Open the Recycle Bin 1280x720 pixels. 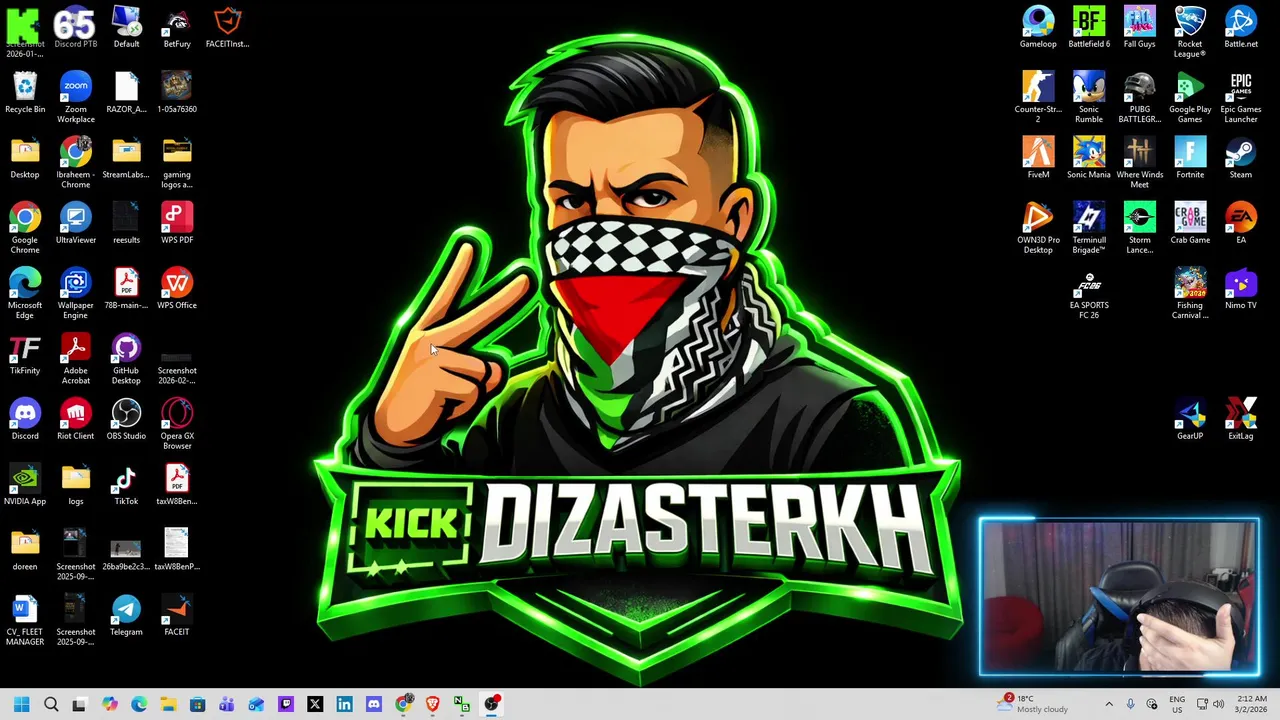[25, 92]
